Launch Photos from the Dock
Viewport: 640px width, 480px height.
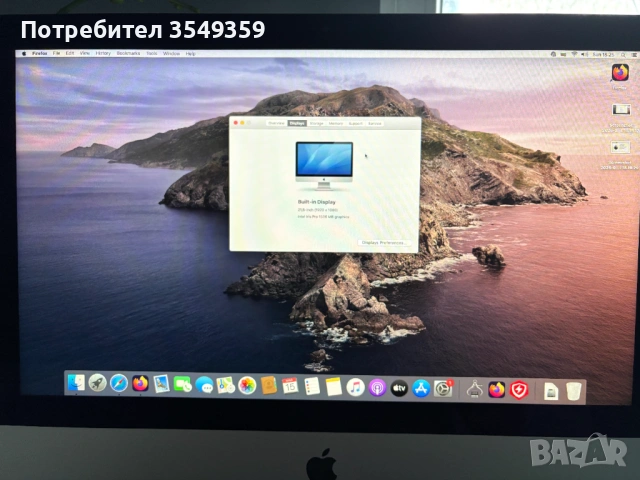tap(247, 385)
